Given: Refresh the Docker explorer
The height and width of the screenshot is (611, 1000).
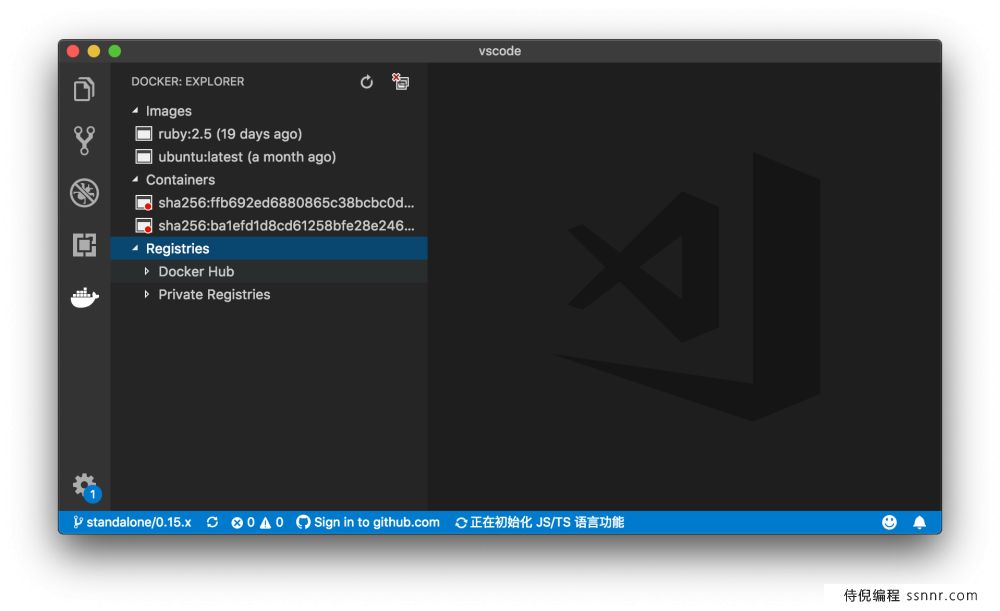Looking at the screenshot, I should tap(367, 82).
